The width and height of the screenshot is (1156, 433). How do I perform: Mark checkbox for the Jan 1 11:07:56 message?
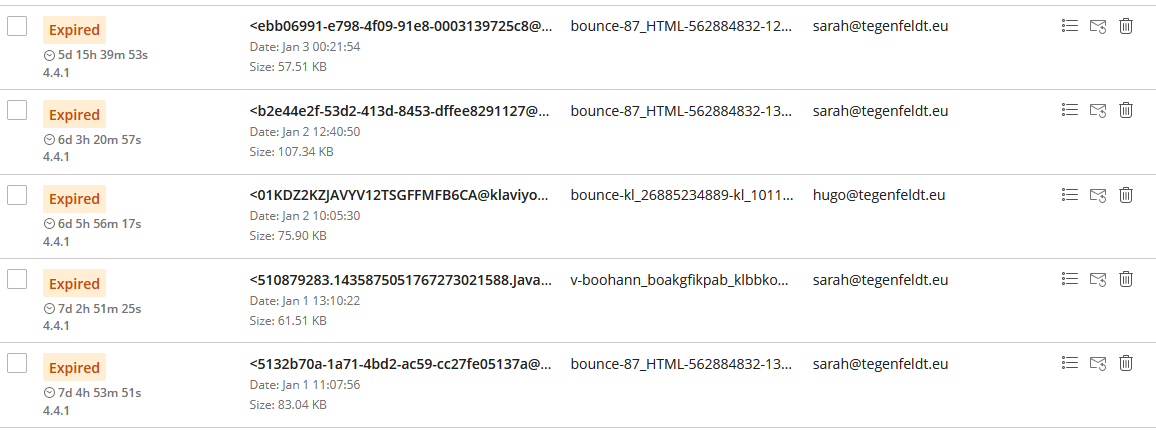point(17,365)
